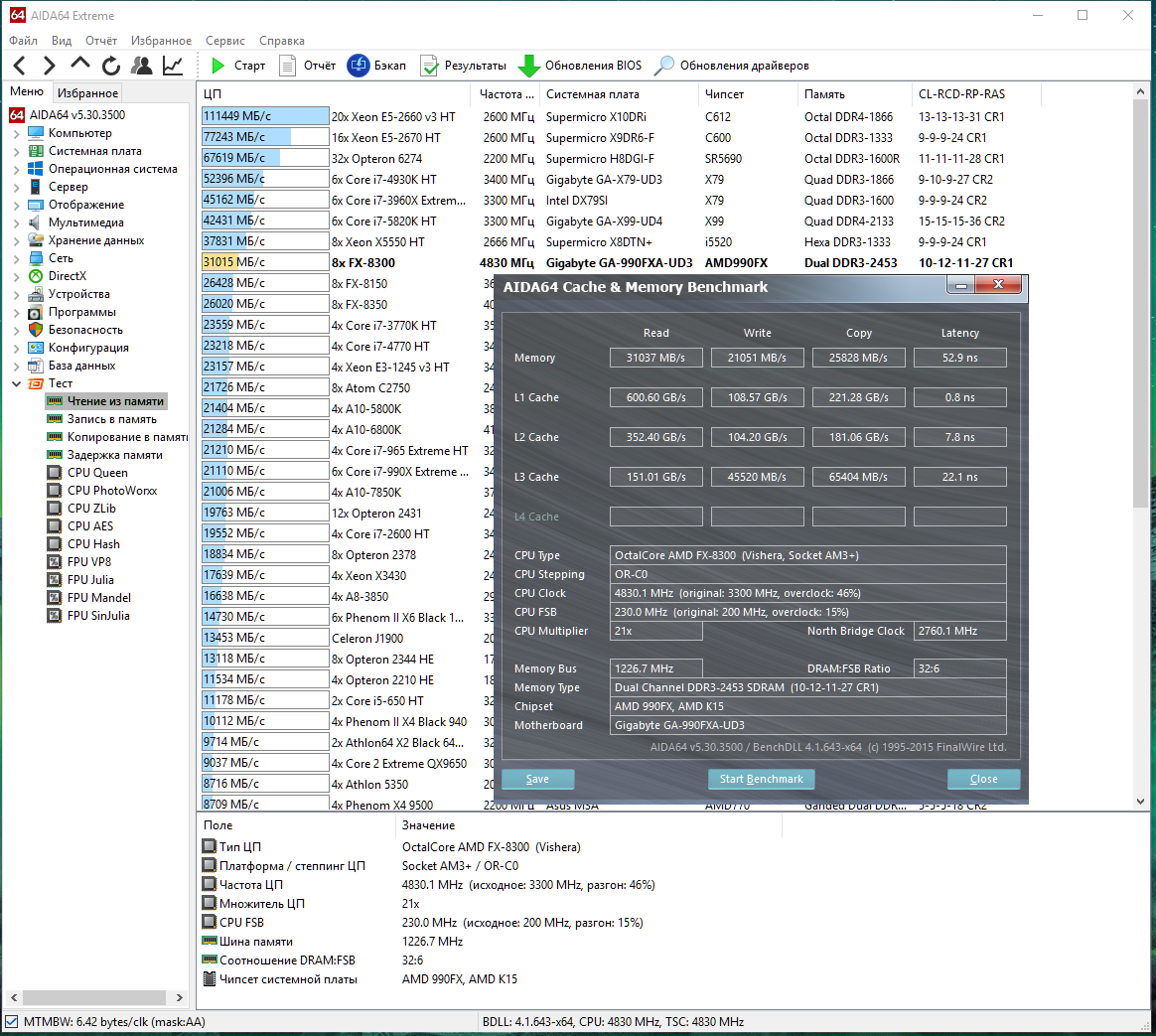Image resolution: width=1156 pixels, height=1036 pixels.
Task: Go up one level with Up arrow
Action: pyautogui.click(x=80, y=65)
